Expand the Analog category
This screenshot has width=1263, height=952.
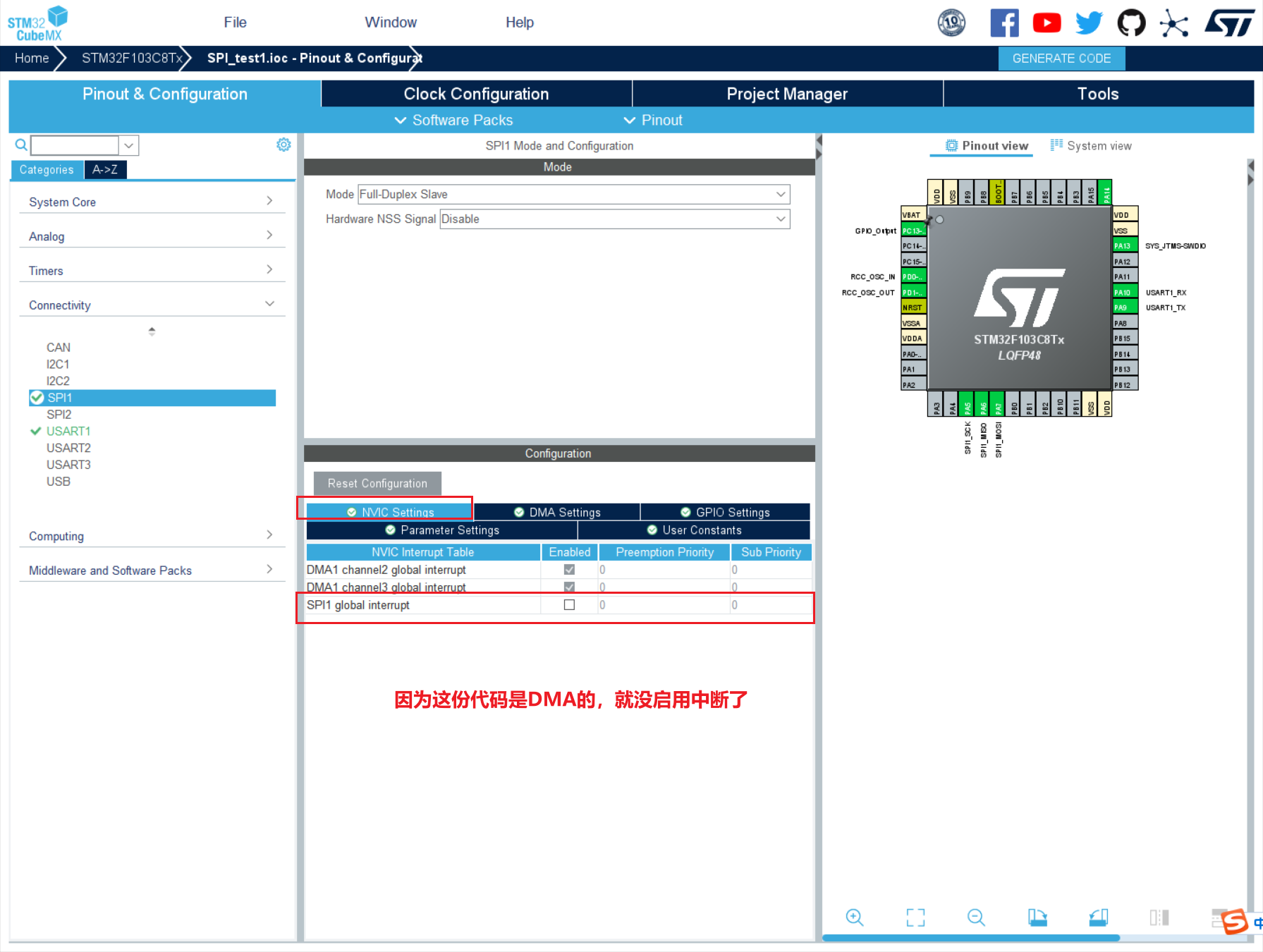pos(152,236)
